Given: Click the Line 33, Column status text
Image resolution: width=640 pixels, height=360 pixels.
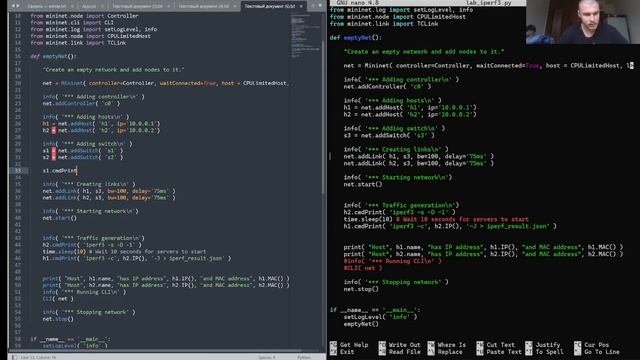Looking at the screenshot, I should (x=38, y=357).
